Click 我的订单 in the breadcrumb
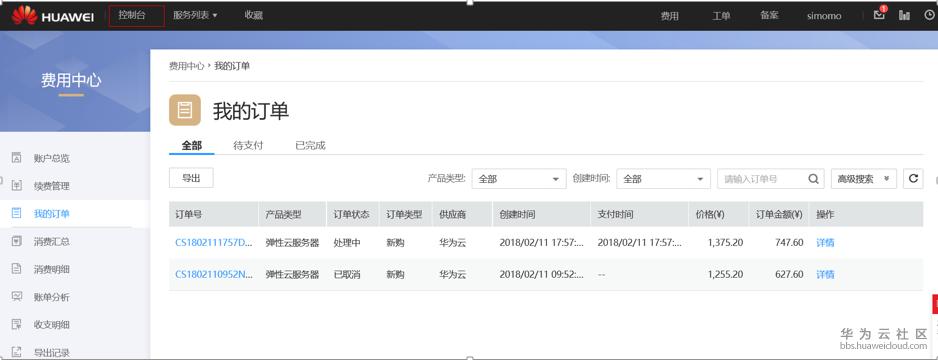Image resolution: width=938 pixels, height=360 pixels. 232,66
